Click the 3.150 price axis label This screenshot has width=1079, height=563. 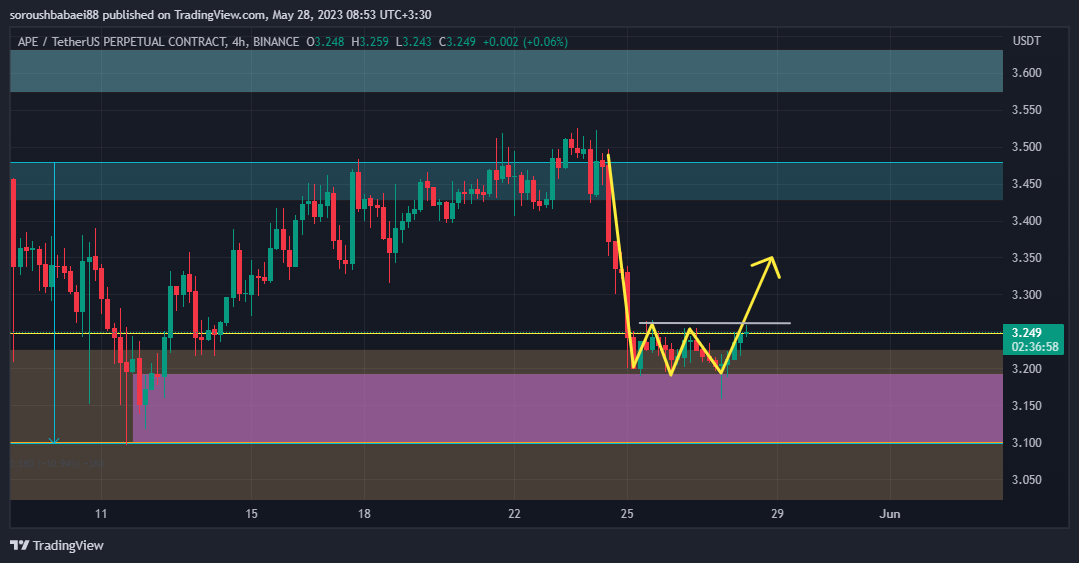[1027, 406]
